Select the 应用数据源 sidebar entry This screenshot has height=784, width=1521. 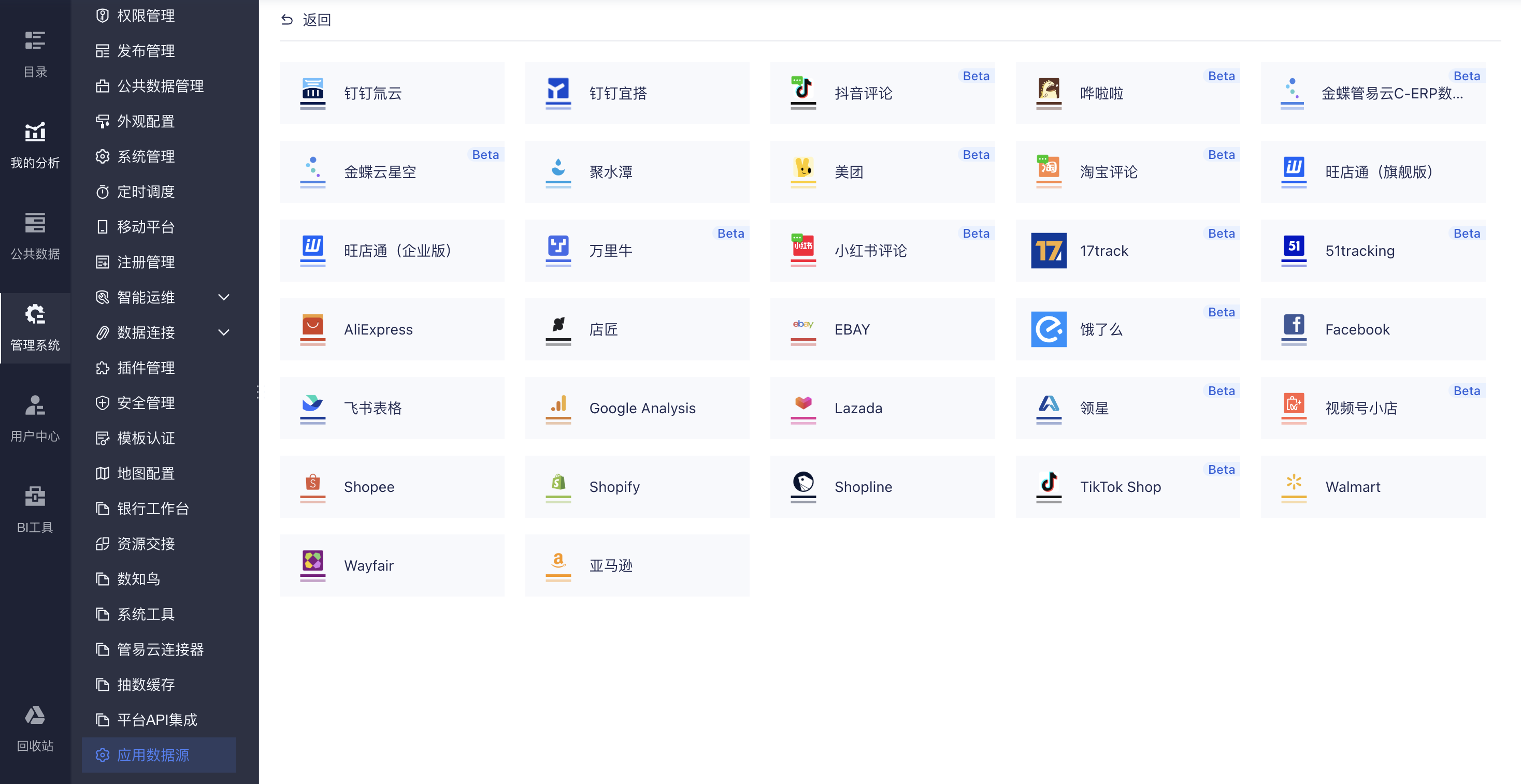[x=153, y=754]
